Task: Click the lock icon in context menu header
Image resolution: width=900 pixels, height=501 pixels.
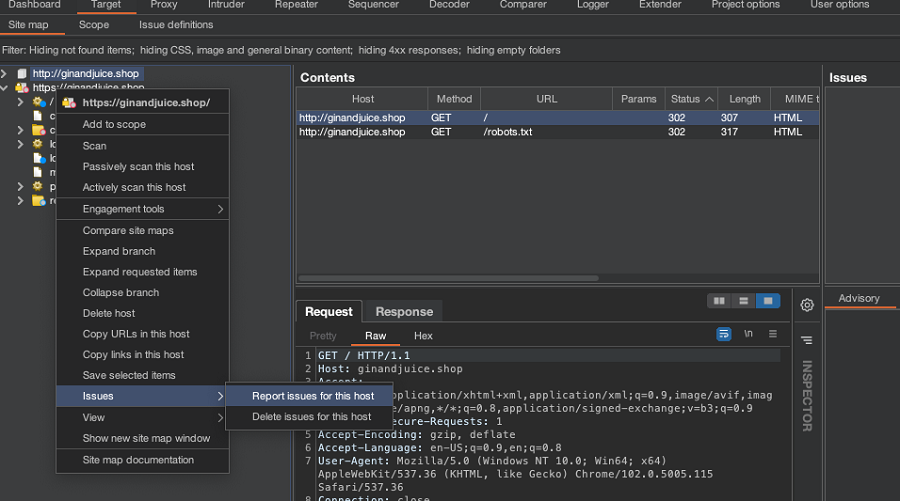Action: pyautogui.click(x=69, y=102)
